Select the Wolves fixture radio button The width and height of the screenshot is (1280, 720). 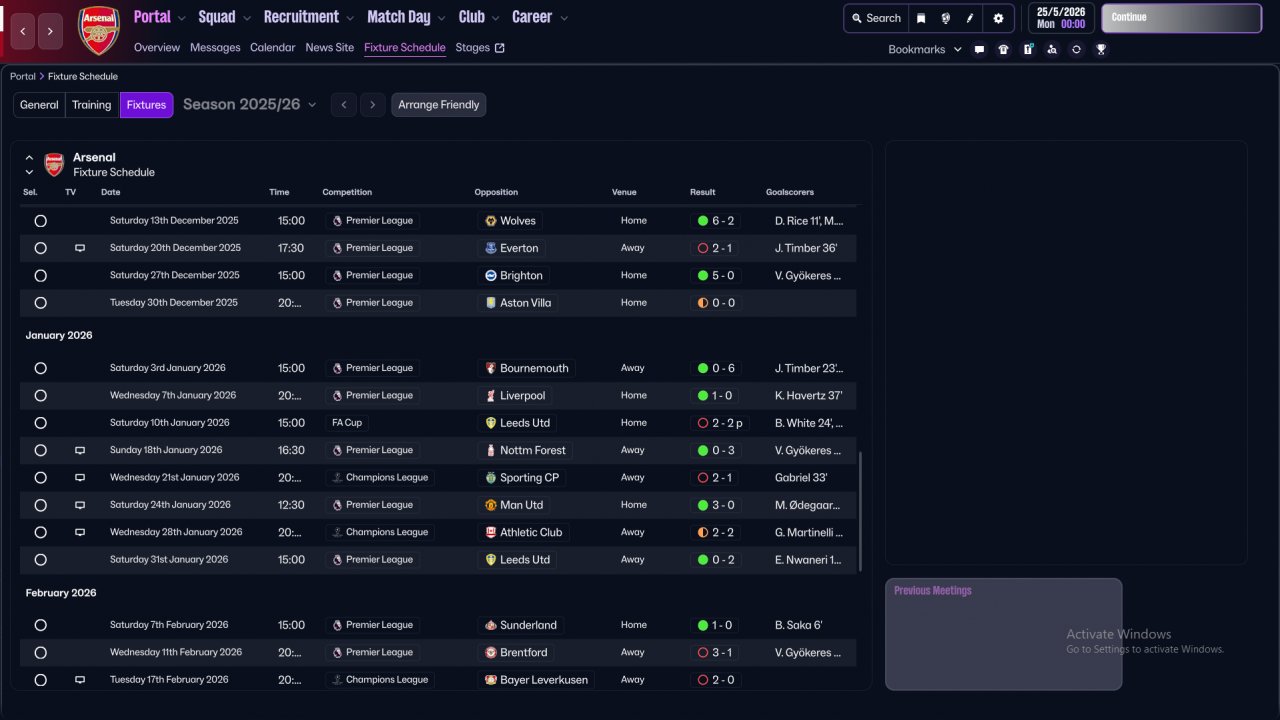(41, 221)
